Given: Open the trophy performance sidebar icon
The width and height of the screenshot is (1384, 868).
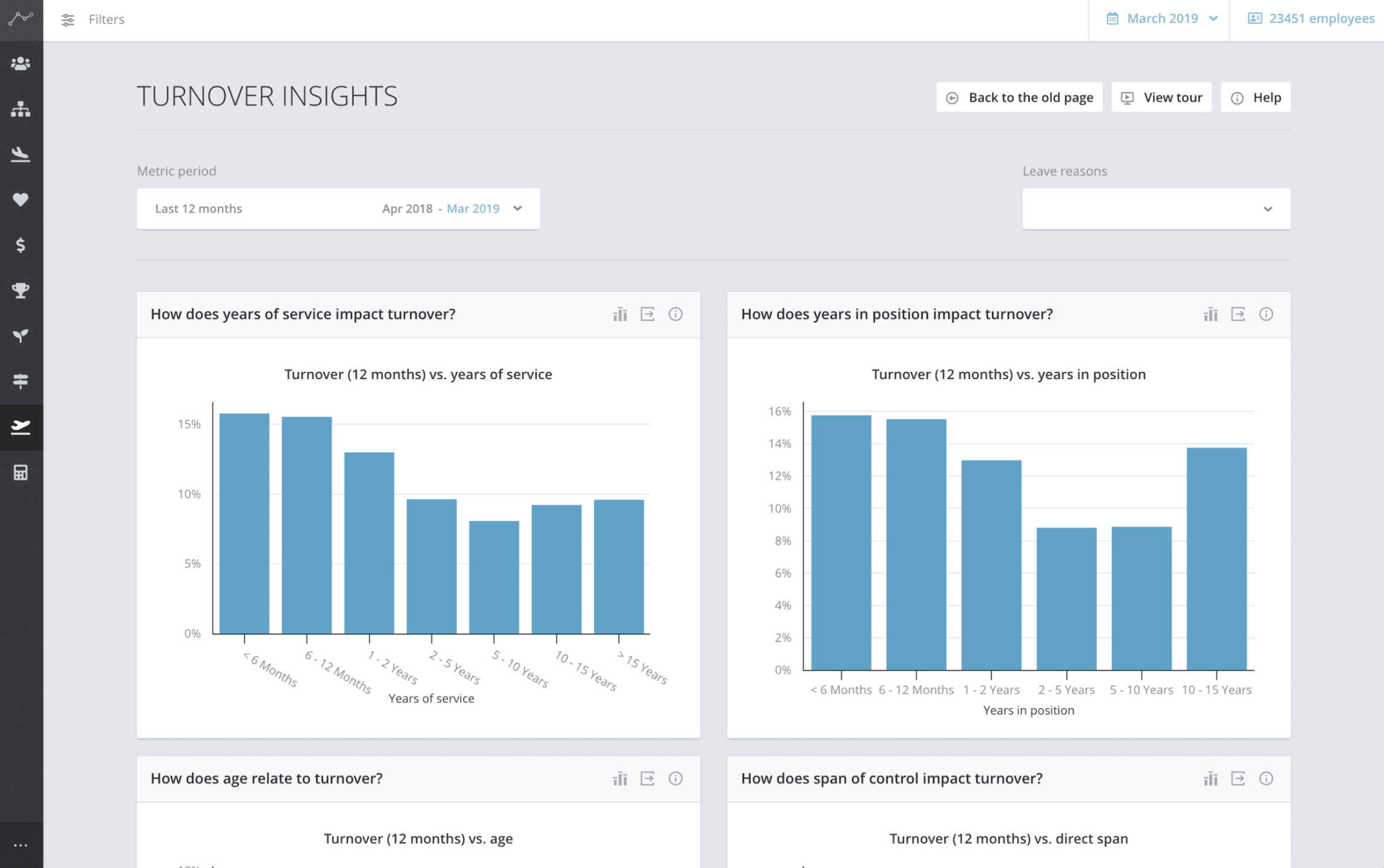Looking at the screenshot, I should point(21,290).
